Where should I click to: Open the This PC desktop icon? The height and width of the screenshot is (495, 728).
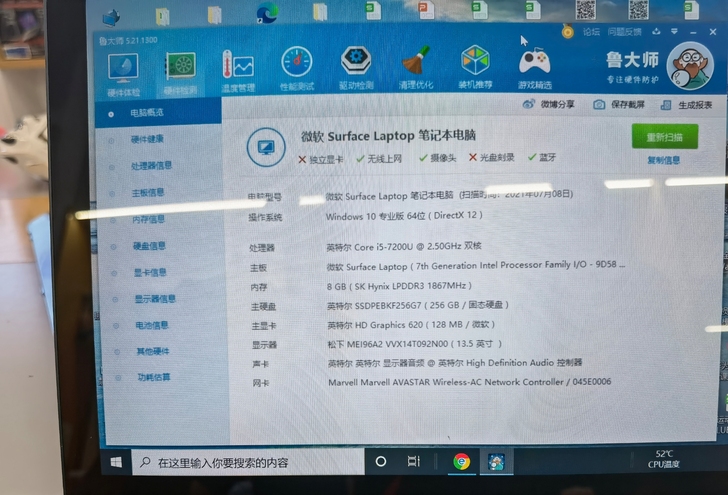111,17
